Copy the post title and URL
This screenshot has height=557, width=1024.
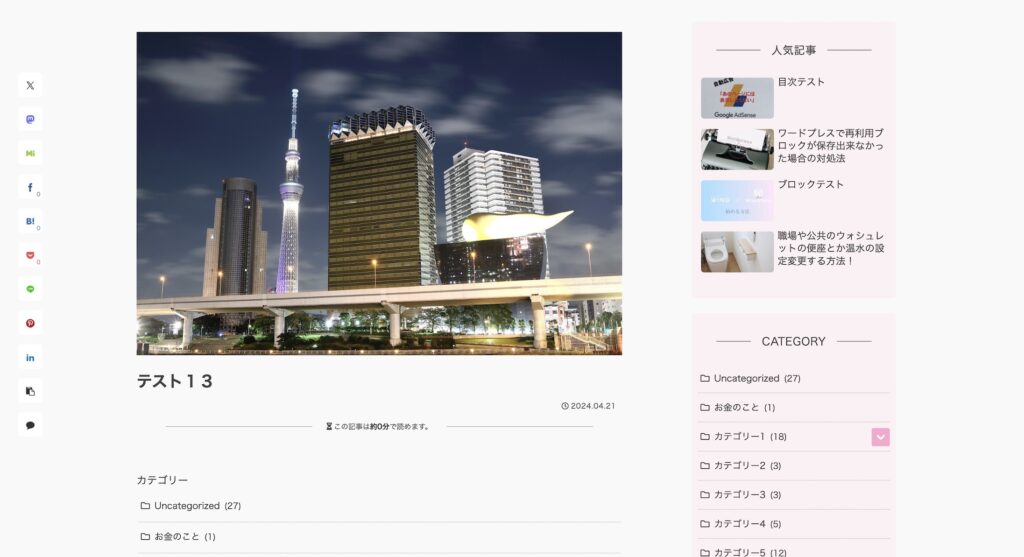[x=30, y=391]
